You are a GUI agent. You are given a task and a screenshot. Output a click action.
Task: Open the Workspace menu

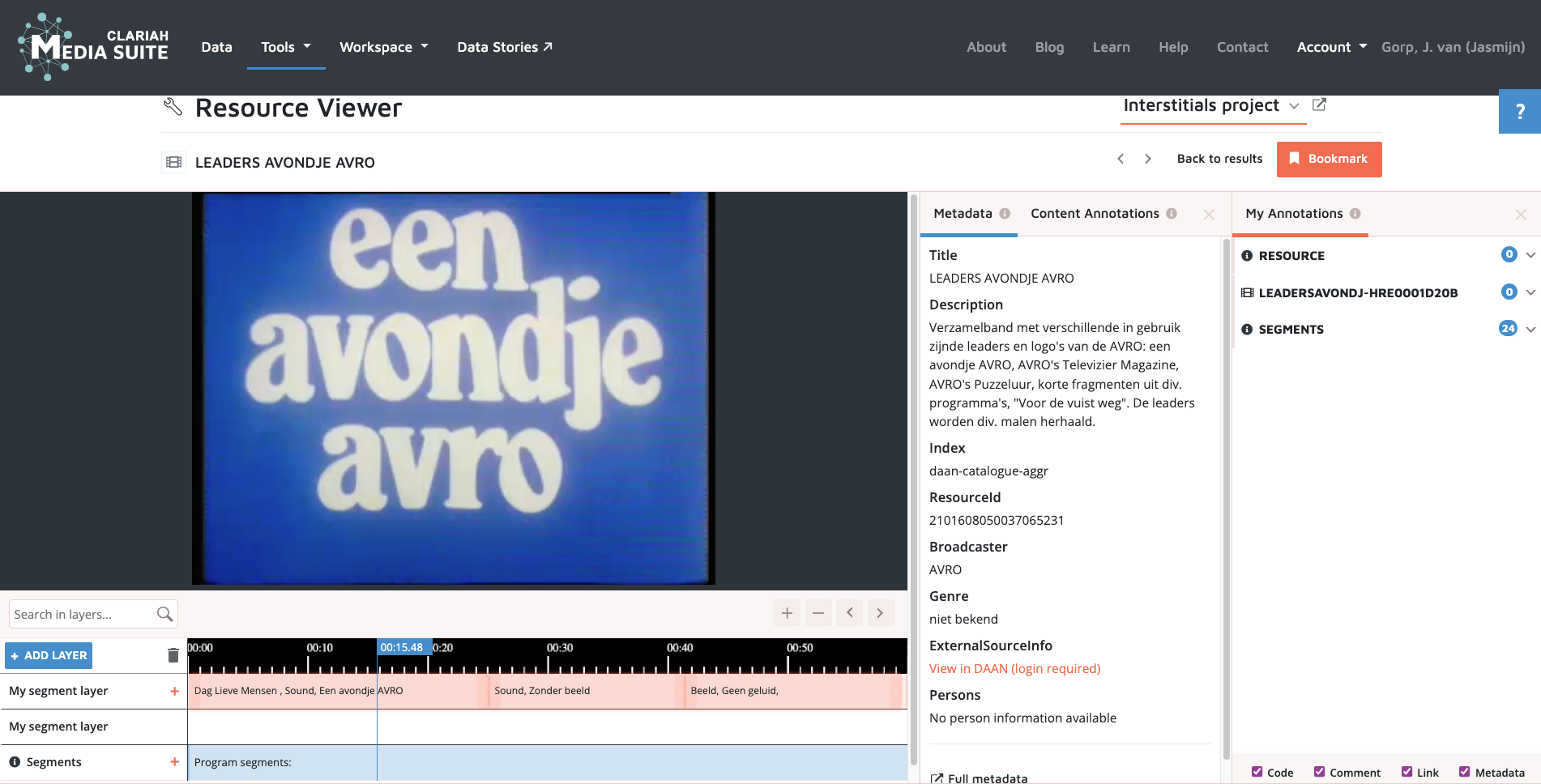[383, 47]
